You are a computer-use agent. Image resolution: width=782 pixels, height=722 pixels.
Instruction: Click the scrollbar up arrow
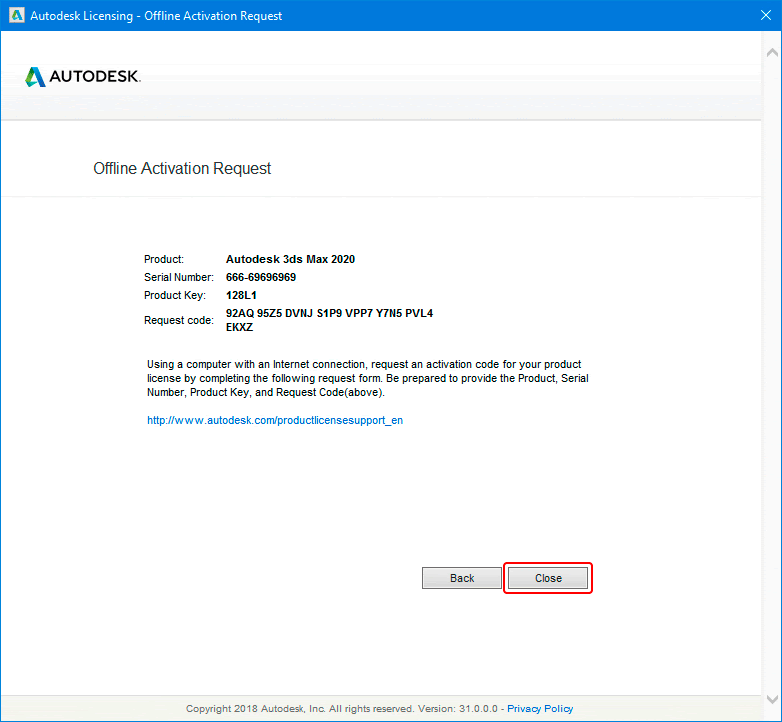pyautogui.click(x=772, y=52)
